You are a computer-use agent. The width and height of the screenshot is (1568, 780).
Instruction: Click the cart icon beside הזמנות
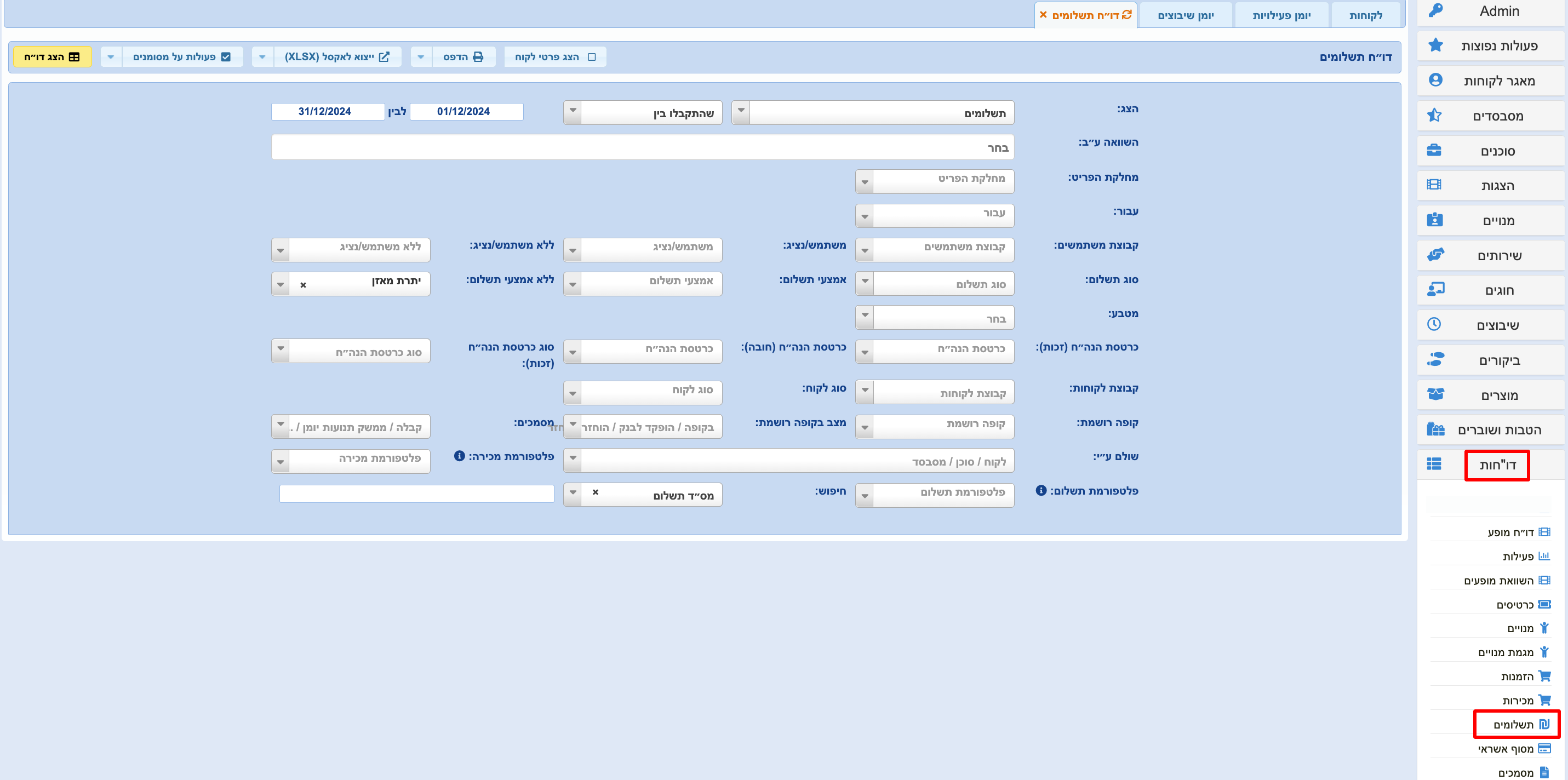[x=1544, y=676]
